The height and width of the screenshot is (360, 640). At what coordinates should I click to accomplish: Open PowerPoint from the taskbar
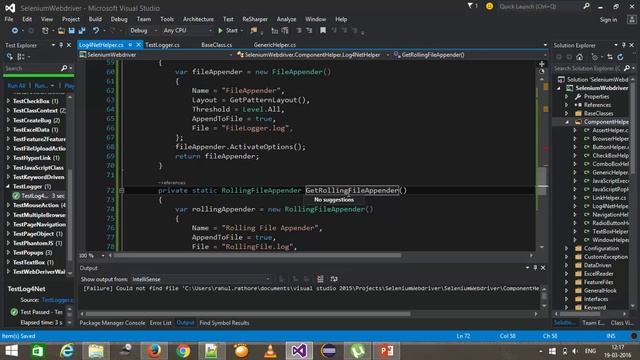point(387,351)
